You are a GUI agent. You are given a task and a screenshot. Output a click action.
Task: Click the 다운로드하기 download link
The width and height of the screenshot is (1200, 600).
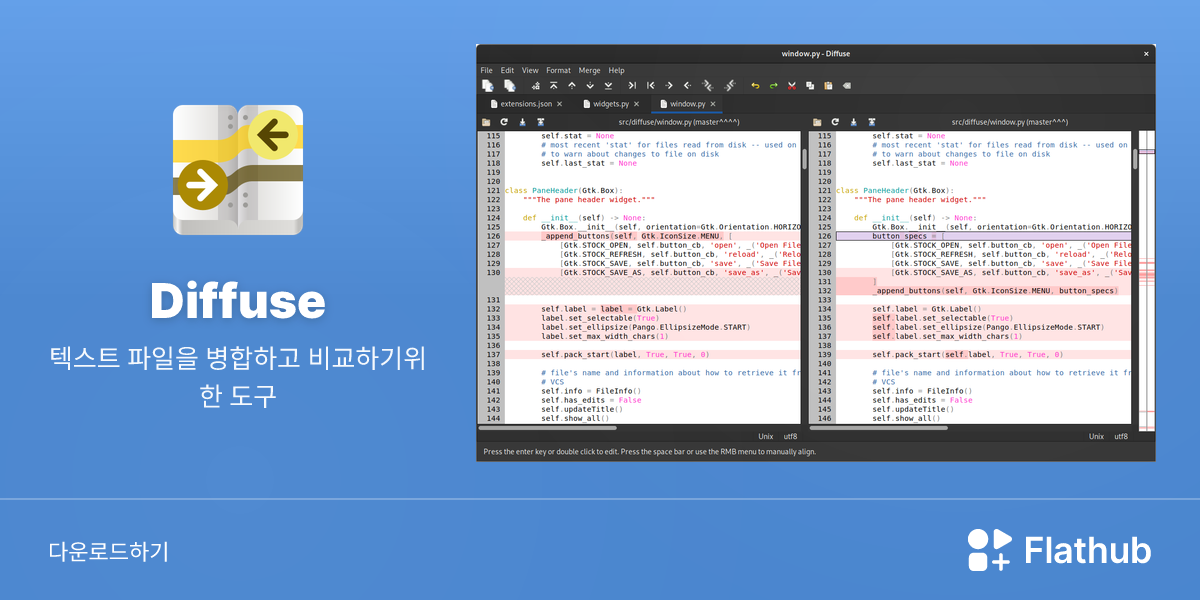click(x=109, y=551)
